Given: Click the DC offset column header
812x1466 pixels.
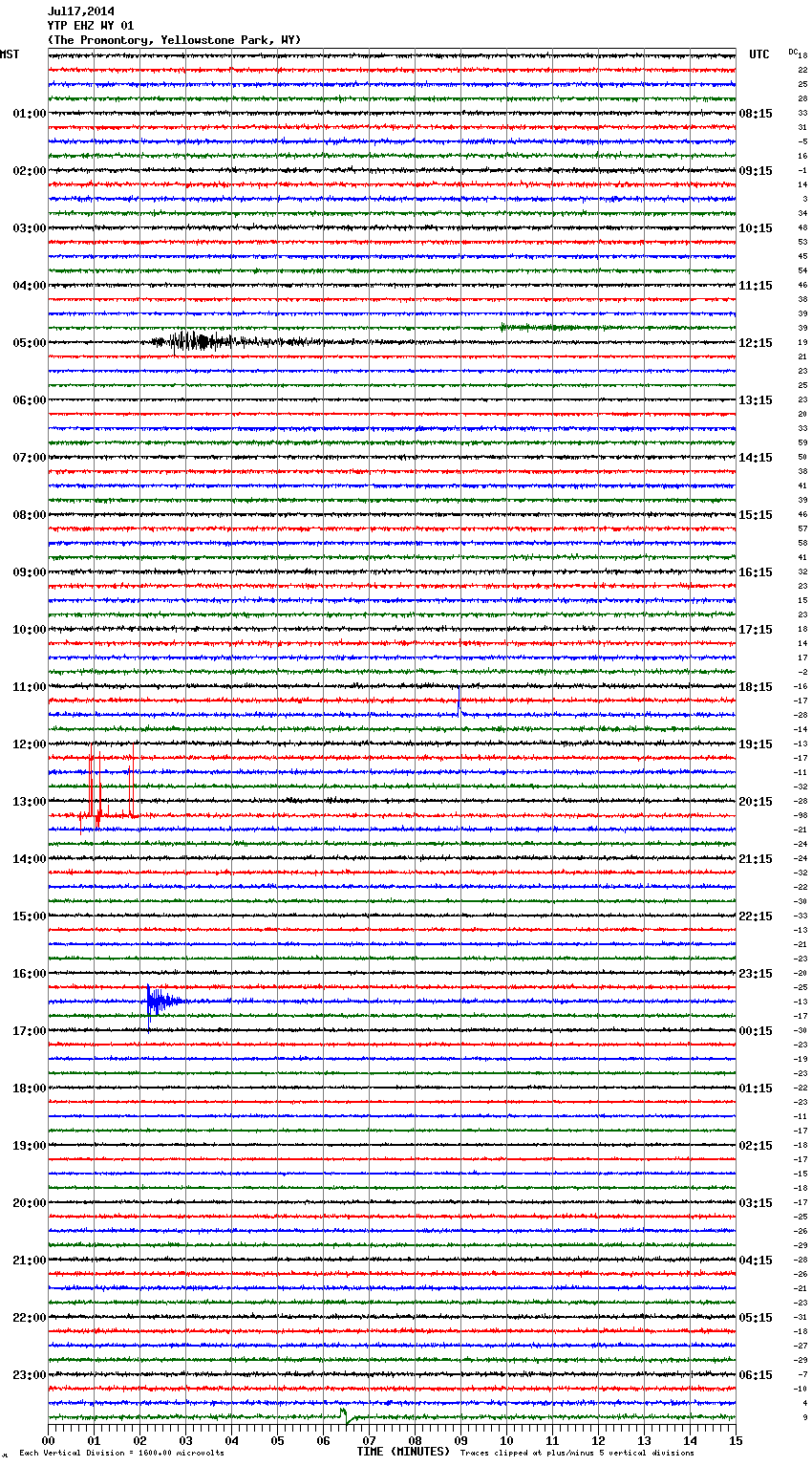Looking at the screenshot, I should point(792,52).
